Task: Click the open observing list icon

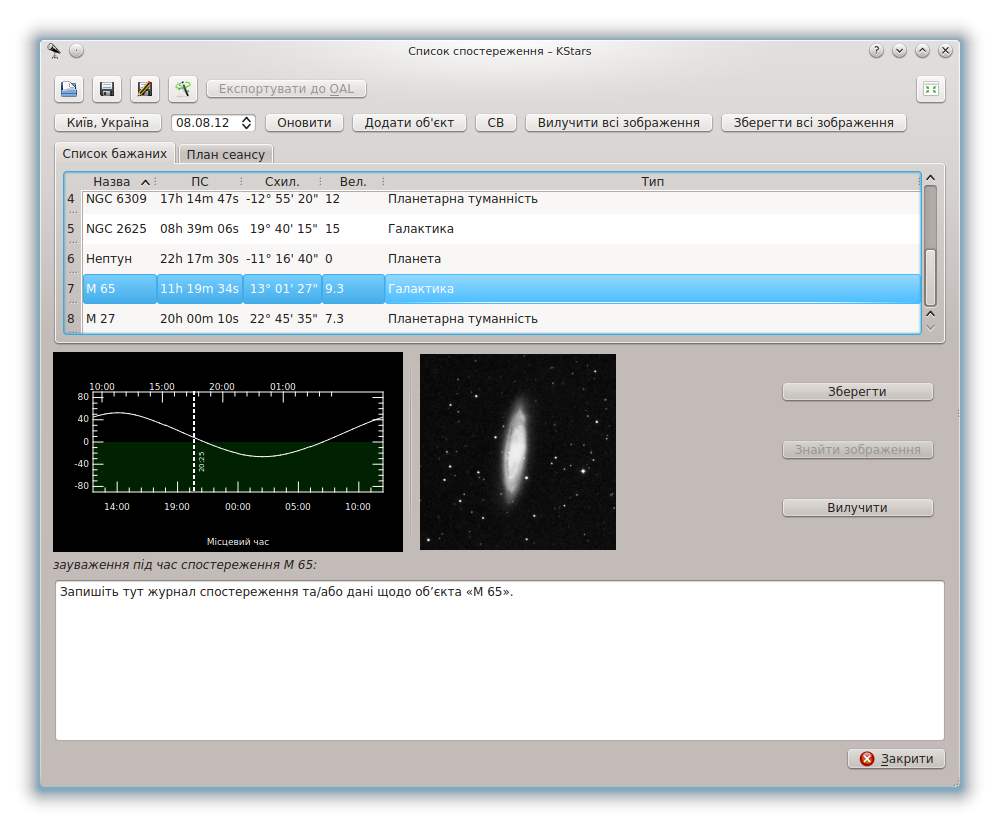Action: point(69,89)
